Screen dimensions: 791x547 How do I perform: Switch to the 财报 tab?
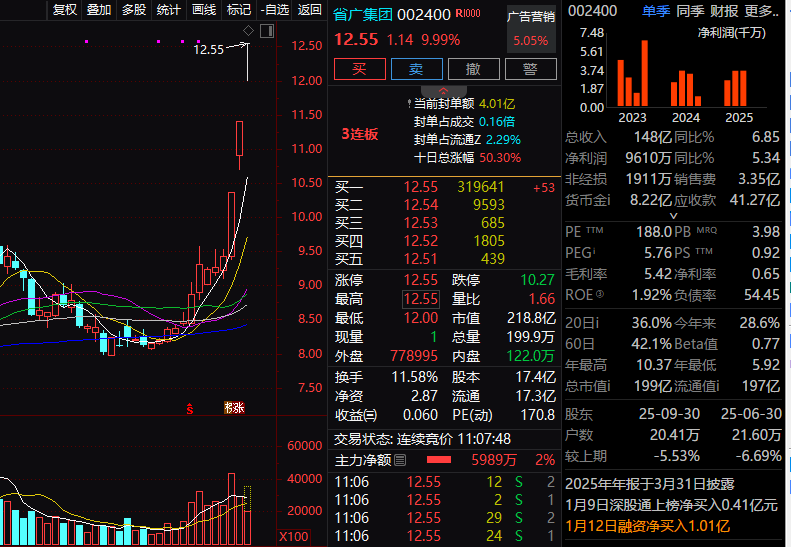[724, 11]
